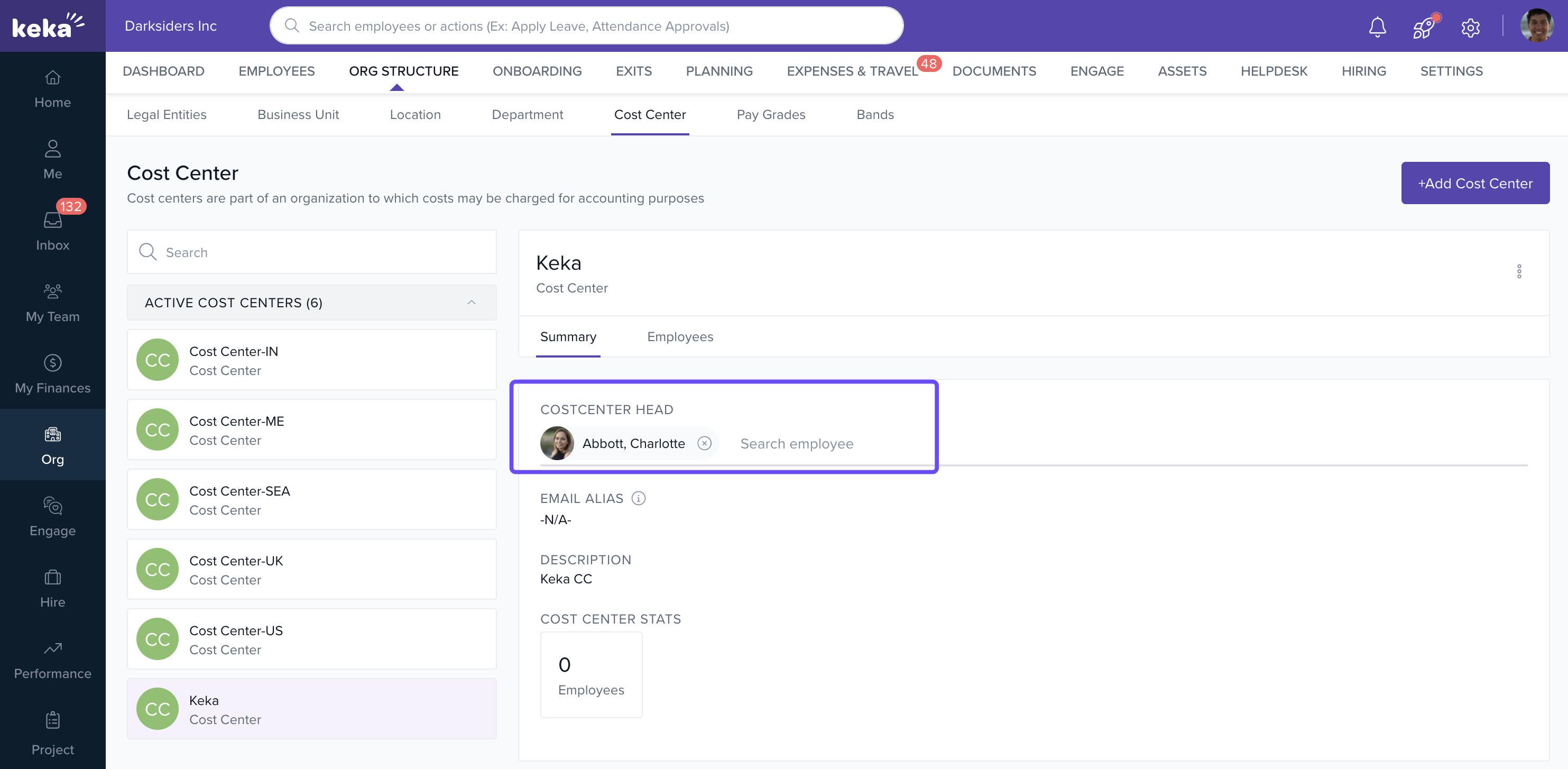Remove Abbott, Charlotte as costcenter head
The image size is (1568, 769).
click(x=704, y=443)
